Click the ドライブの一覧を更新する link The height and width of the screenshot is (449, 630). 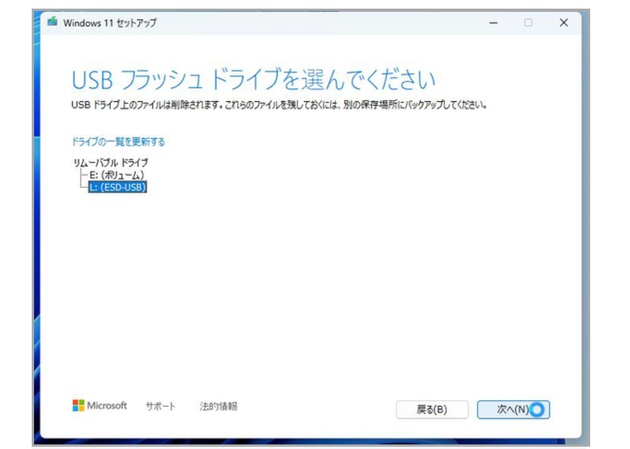pyautogui.click(x=118, y=142)
